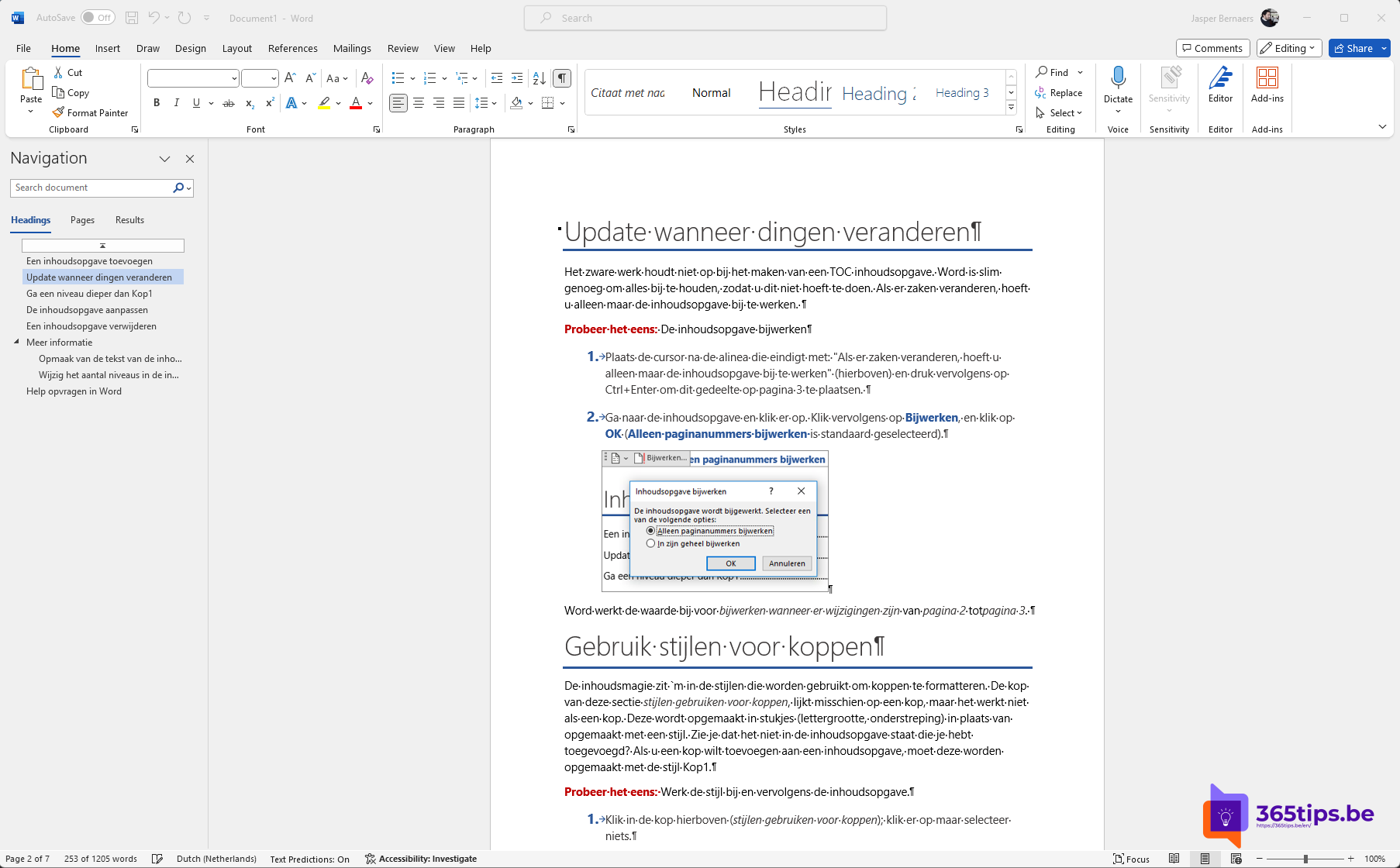Click the Sort A-Z icon
This screenshot has height=868, width=1400.
click(x=540, y=77)
